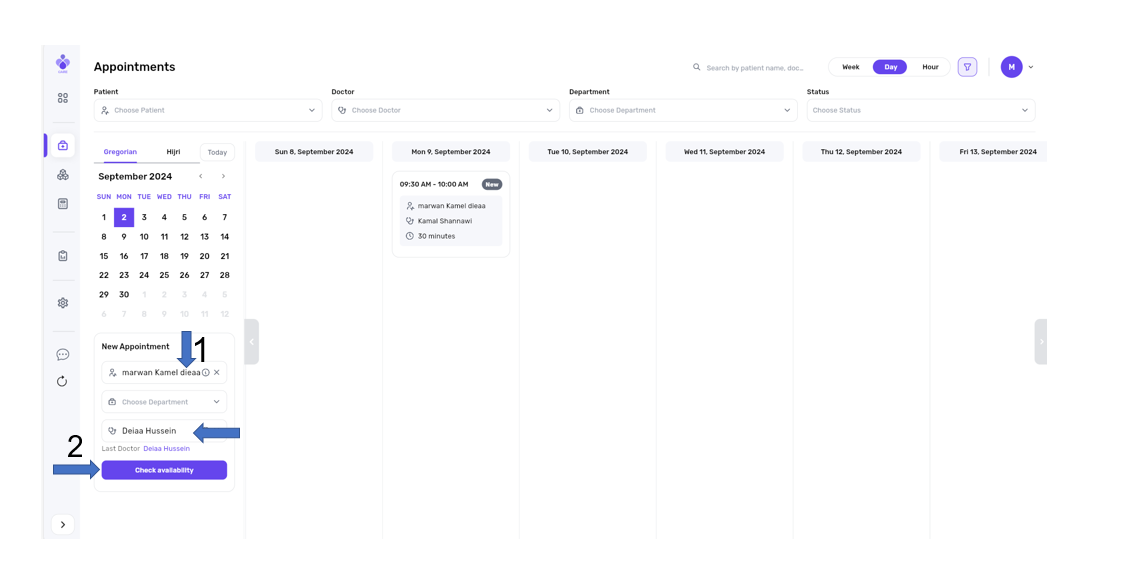Switch to the Hijri calendar tab
1141x585 pixels.
173,152
